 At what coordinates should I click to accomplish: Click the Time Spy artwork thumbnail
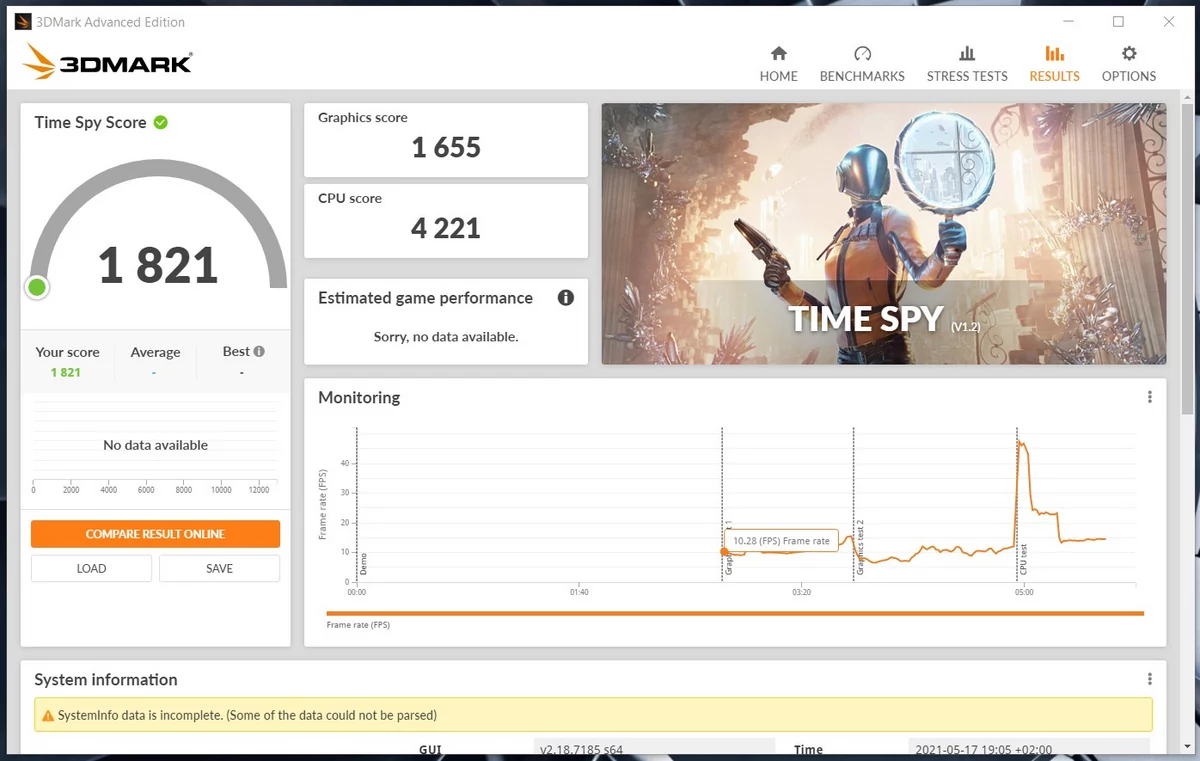point(883,234)
